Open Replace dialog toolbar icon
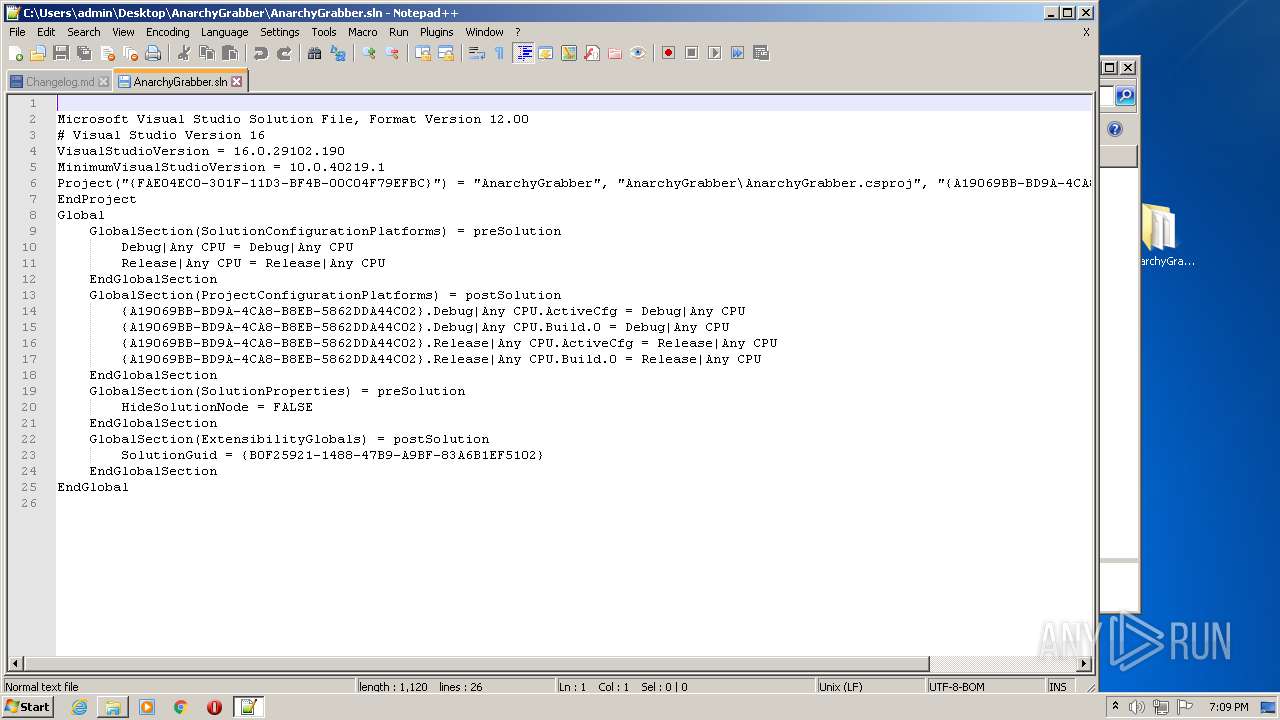Viewport: 1280px width, 720px height. pos(338,53)
